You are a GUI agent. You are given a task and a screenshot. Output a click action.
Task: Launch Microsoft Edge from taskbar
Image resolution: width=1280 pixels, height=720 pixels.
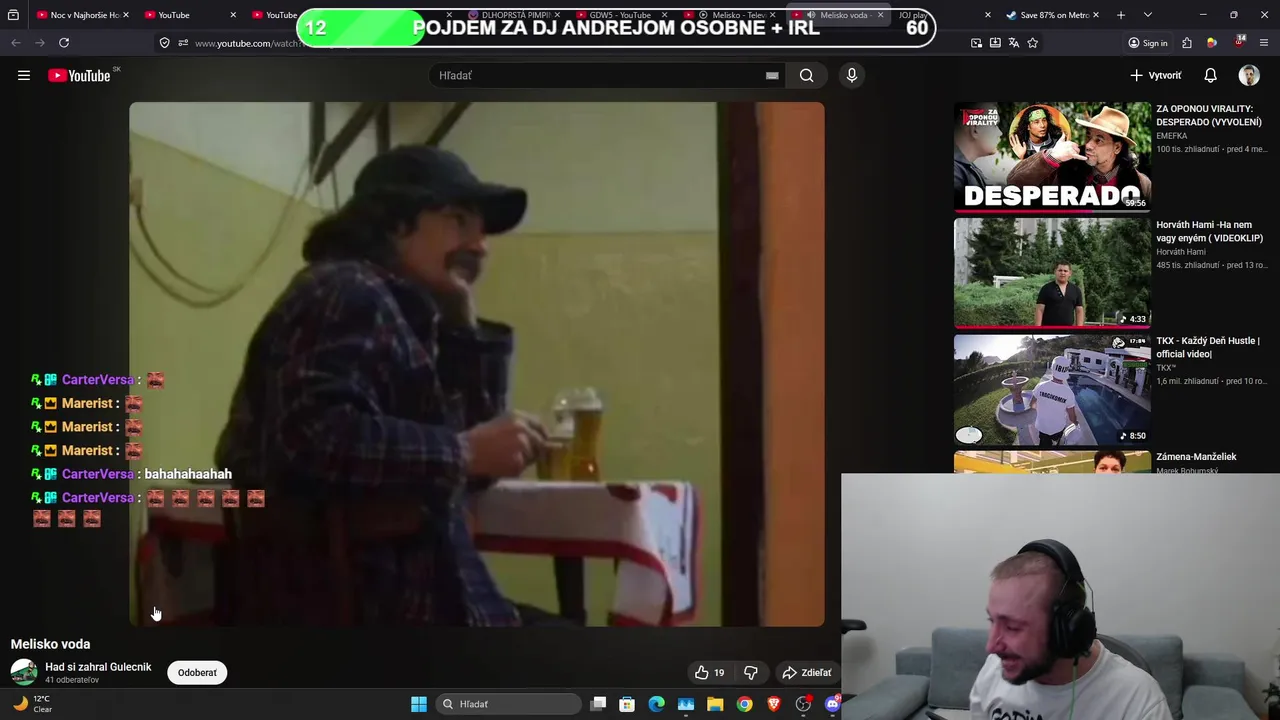[656, 704]
